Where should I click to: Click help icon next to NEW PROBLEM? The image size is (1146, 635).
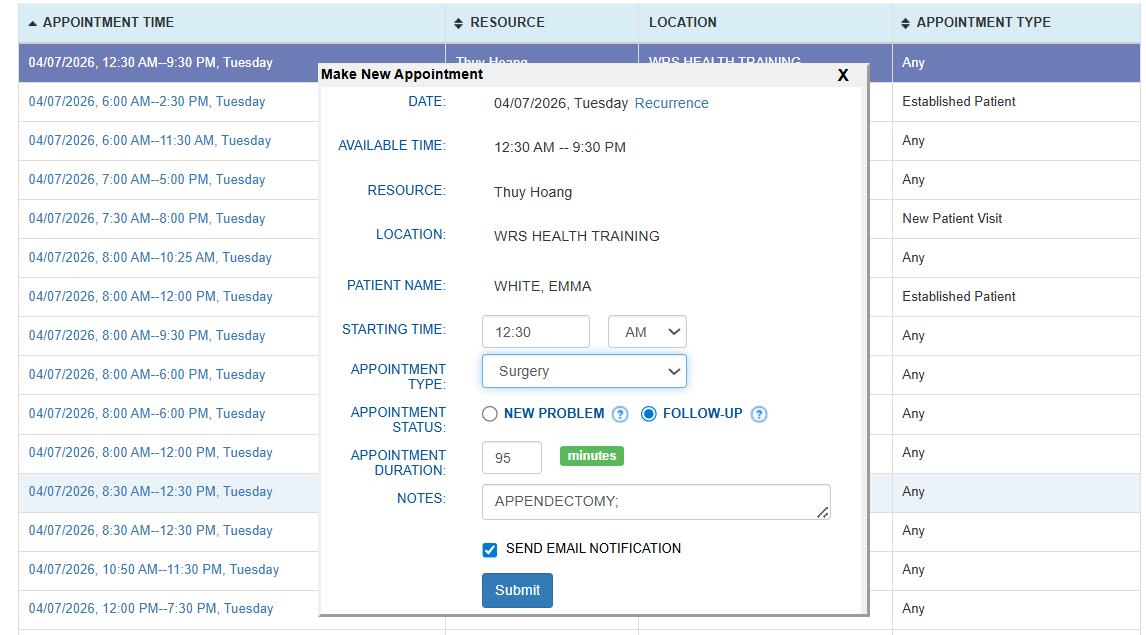(x=620, y=414)
